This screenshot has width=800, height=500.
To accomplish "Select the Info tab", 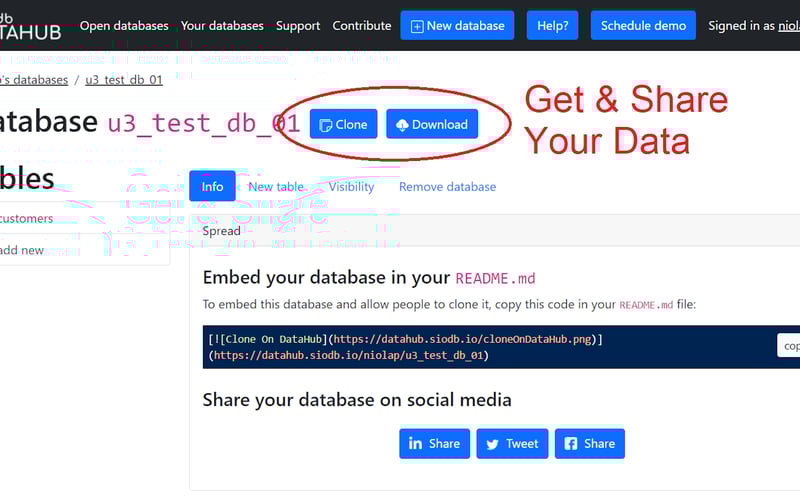I will (212, 186).
